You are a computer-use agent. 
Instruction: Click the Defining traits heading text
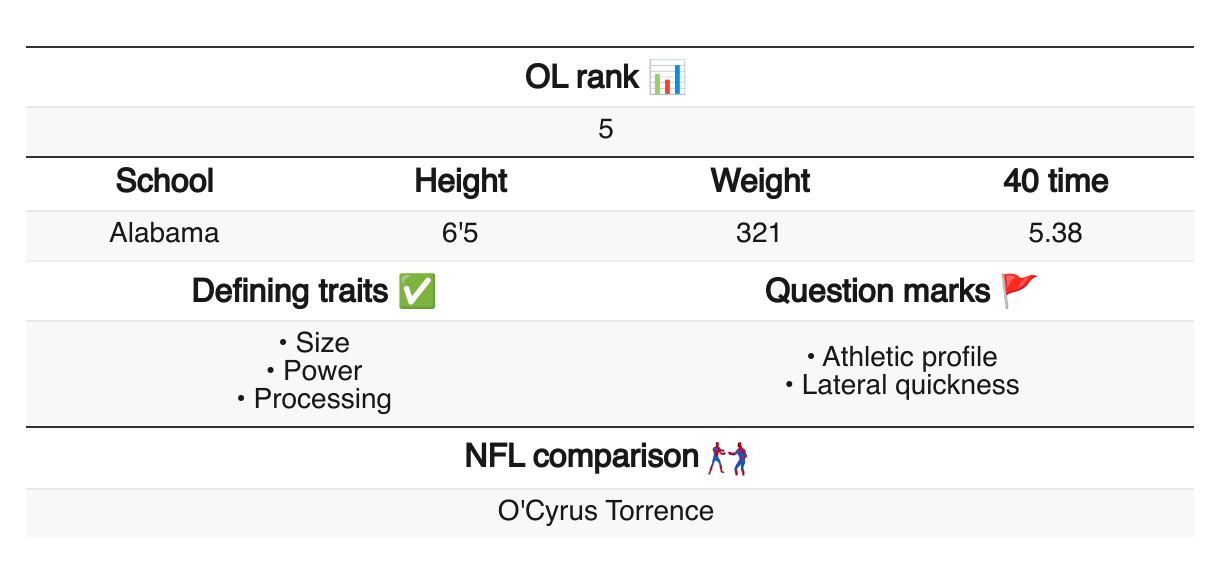pos(290,291)
